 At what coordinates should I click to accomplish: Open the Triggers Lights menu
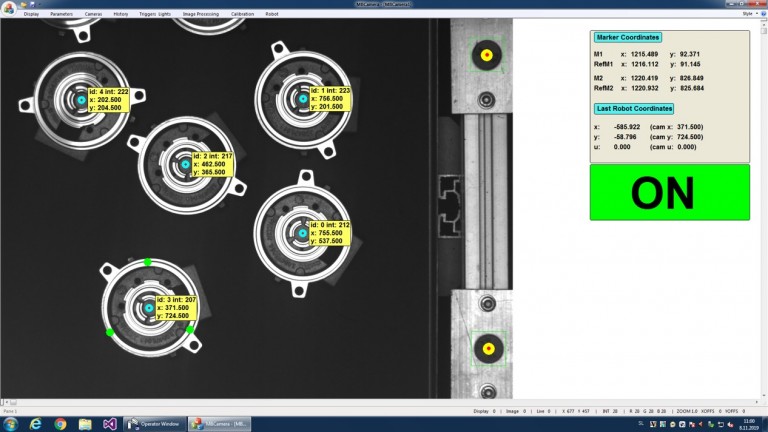pos(155,14)
